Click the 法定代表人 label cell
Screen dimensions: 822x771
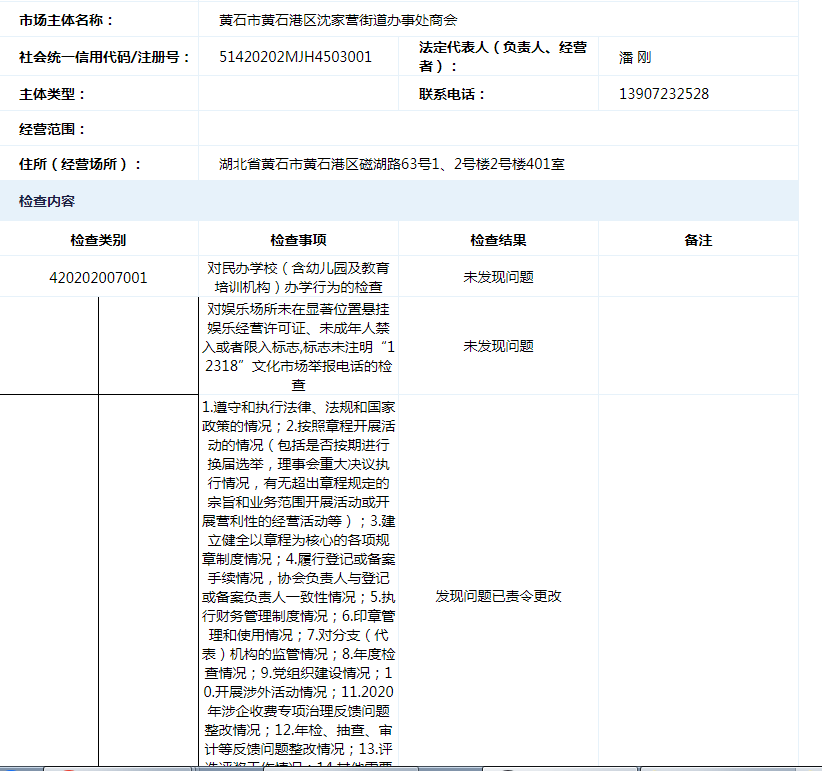coord(503,57)
